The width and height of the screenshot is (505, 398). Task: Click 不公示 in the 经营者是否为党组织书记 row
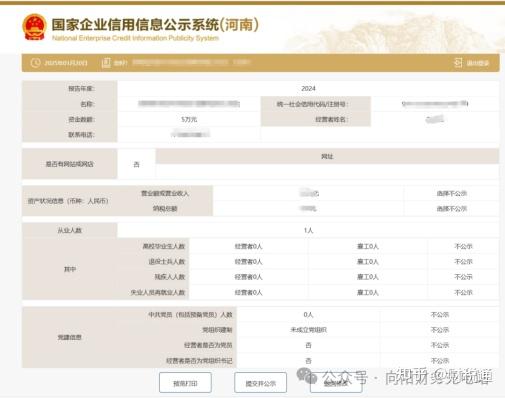point(440,361)
